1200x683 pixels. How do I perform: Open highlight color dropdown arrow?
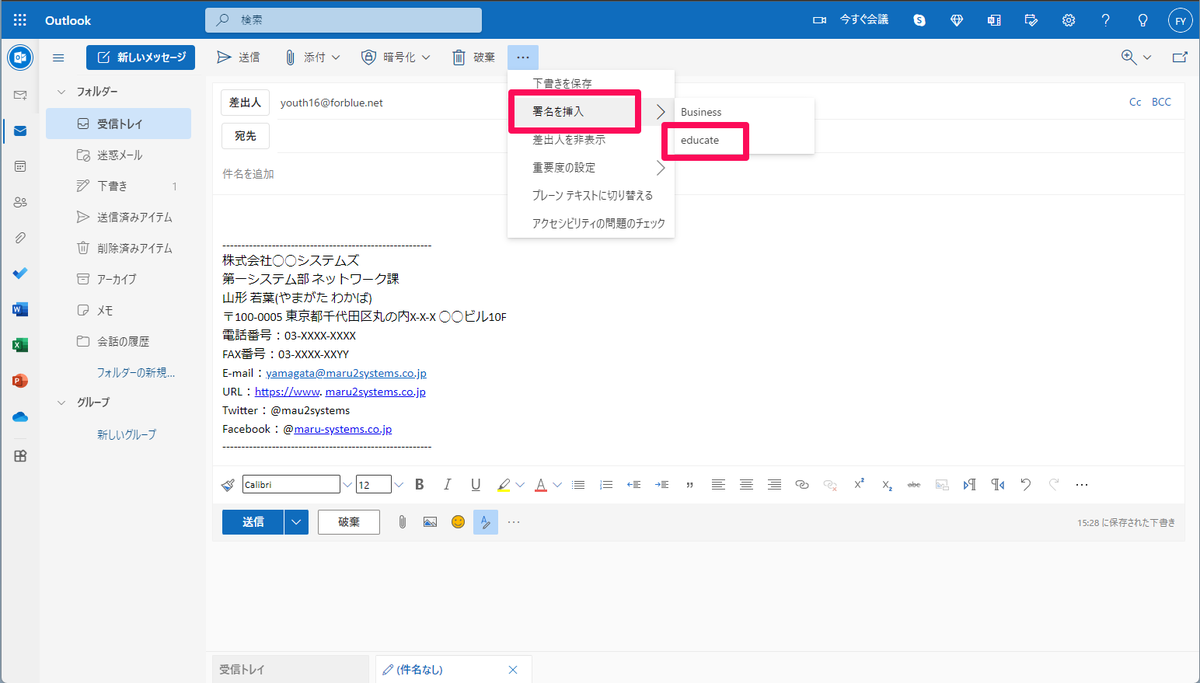pyautogui.click(x=521, y=485)
